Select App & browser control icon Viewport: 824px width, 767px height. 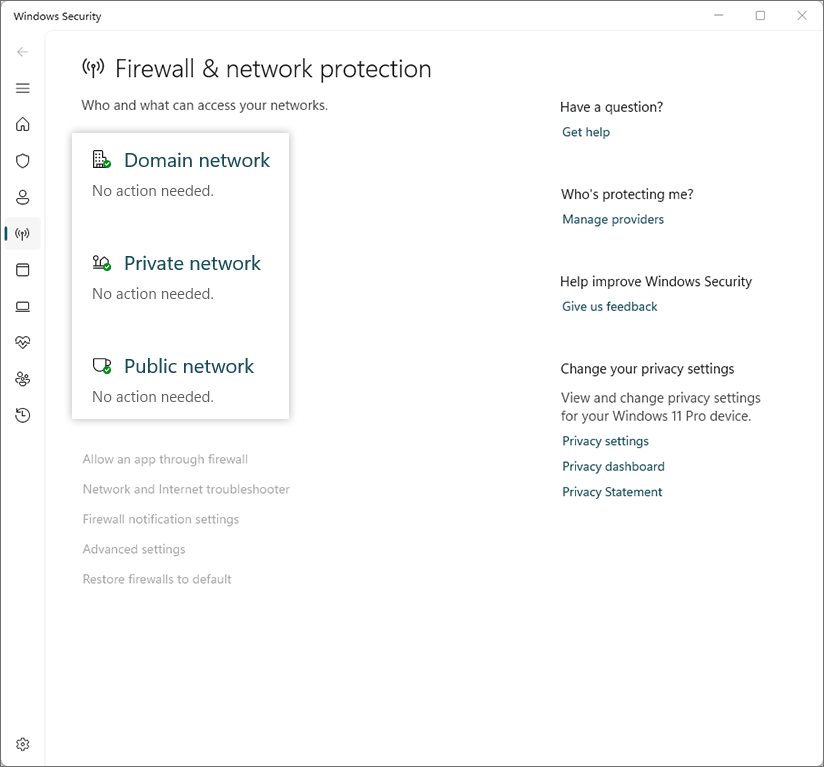pyautogui.click(x=23, y=270)
